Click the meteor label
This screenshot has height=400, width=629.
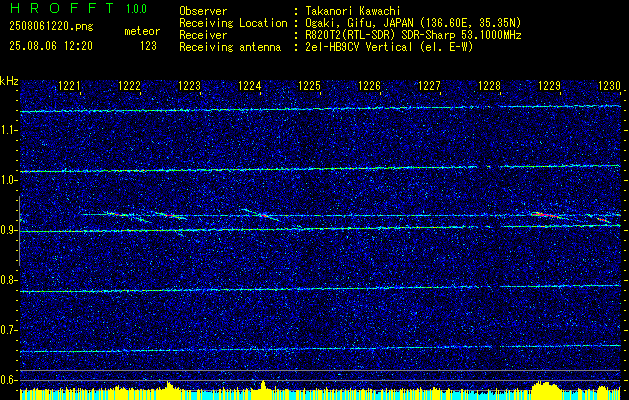point(142,31)
